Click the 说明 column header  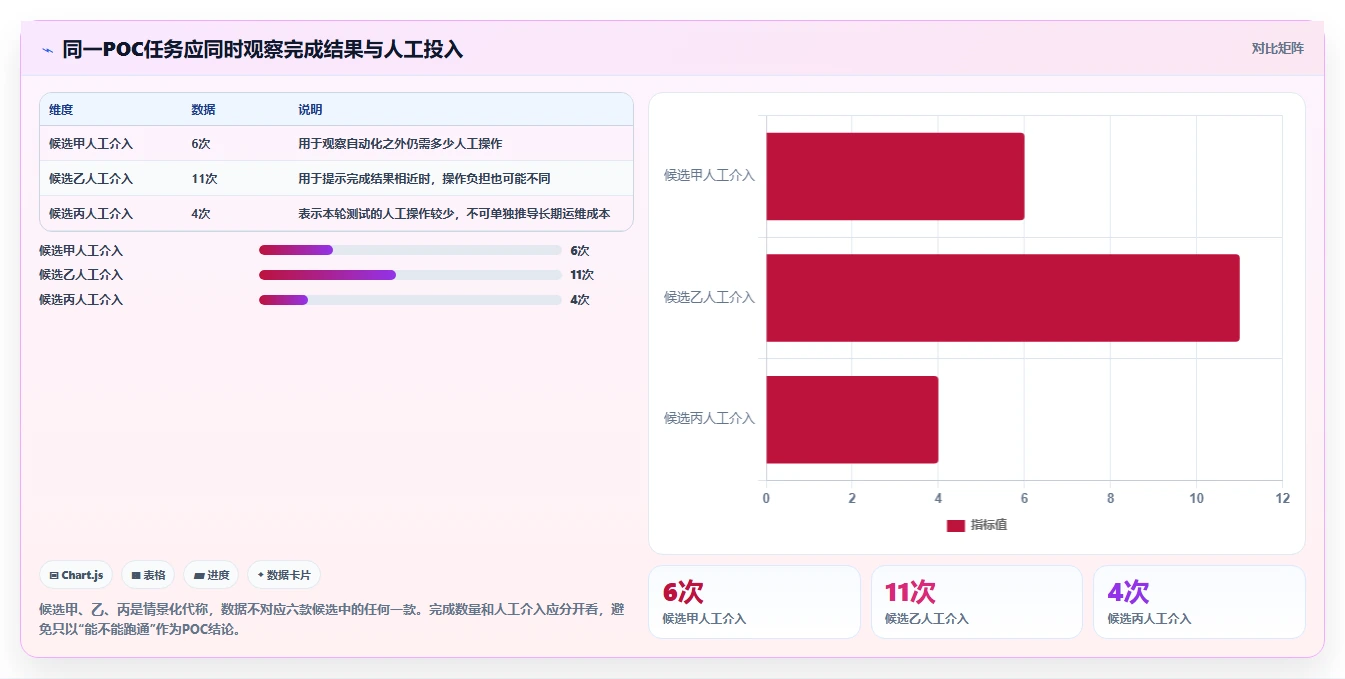point(310,110)
